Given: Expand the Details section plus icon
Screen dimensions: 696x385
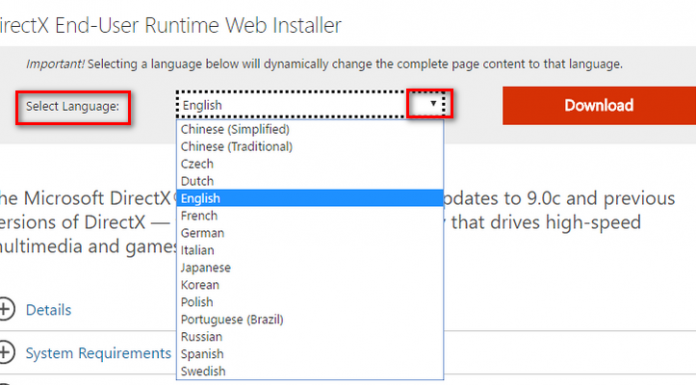Looking at the screenshot, I should tap(5, 309).
